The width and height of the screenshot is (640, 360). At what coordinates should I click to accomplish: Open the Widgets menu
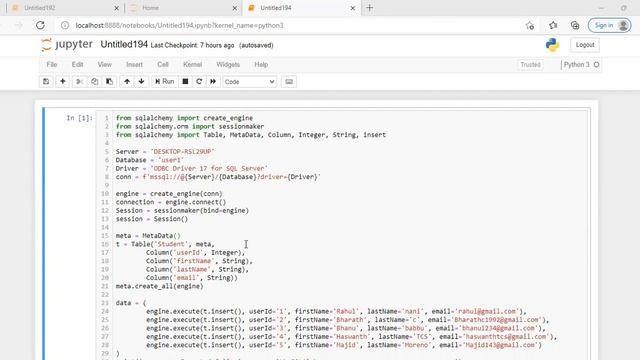click(x=228, y=64)
